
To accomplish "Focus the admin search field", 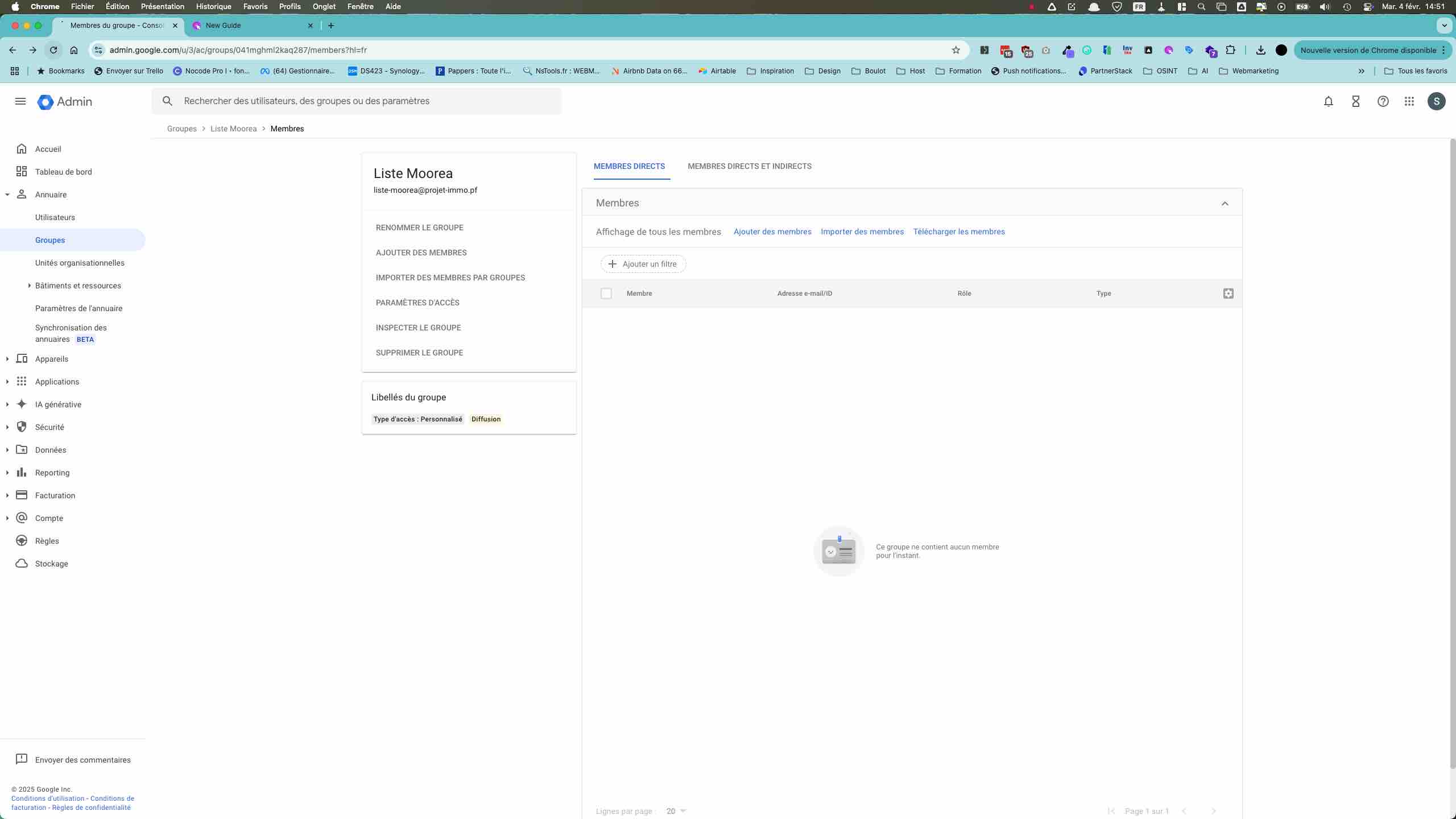I will [x=364, y=101].
